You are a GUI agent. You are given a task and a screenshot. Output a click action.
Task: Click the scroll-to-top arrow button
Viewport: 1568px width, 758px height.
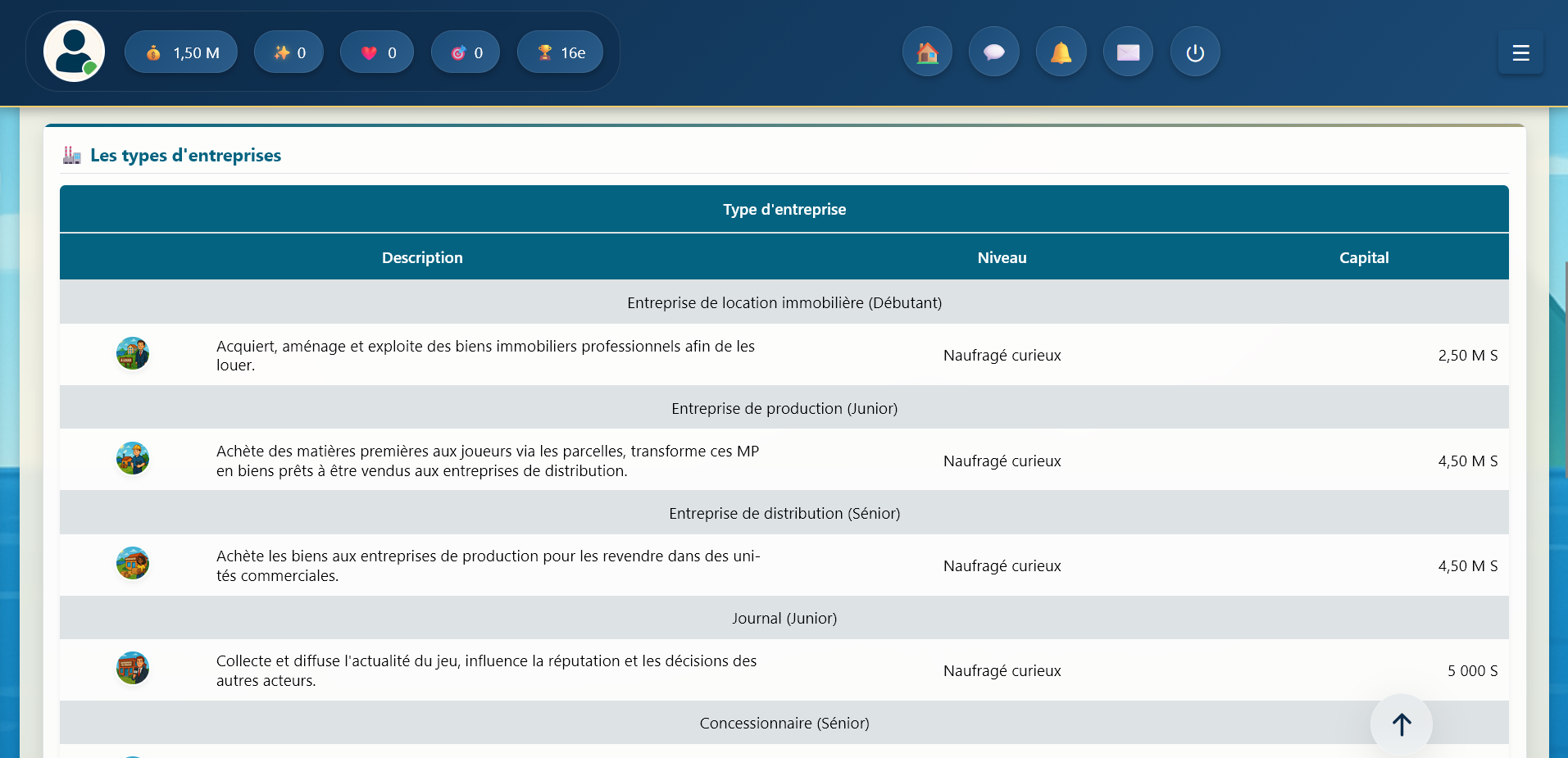[x=1401, y=724]
